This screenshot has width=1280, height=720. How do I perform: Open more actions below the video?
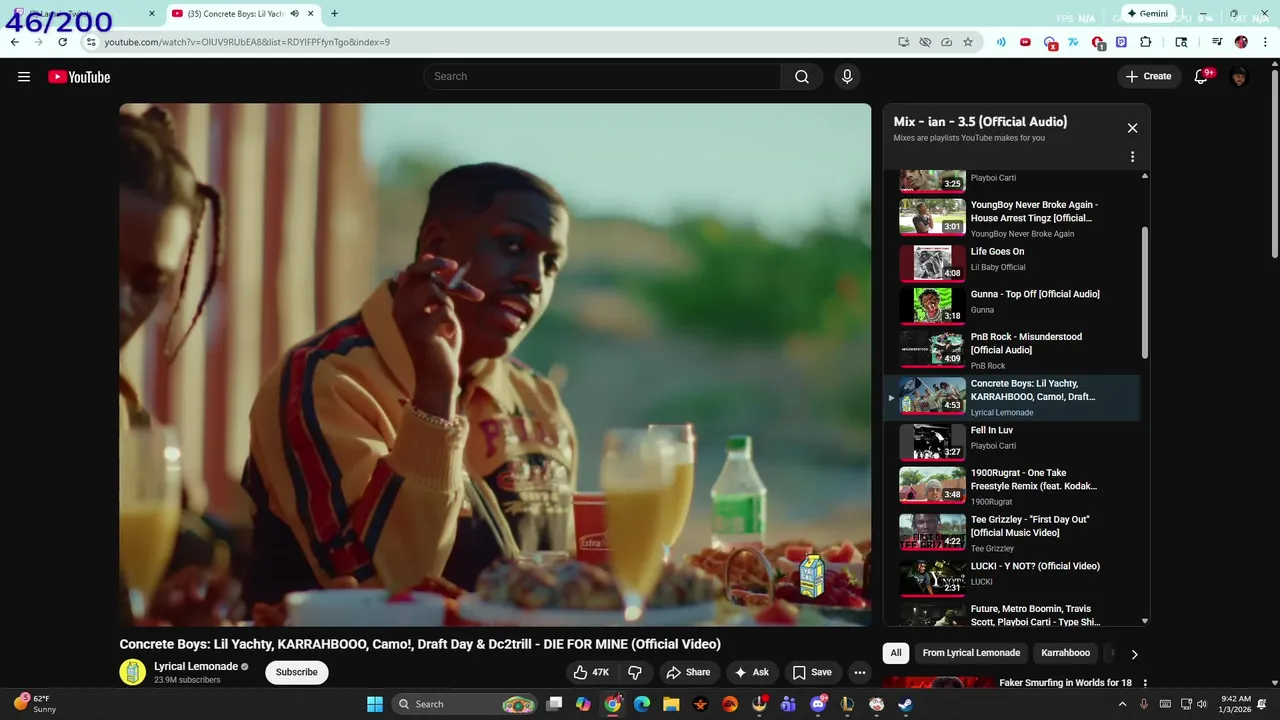click(859, 672)
